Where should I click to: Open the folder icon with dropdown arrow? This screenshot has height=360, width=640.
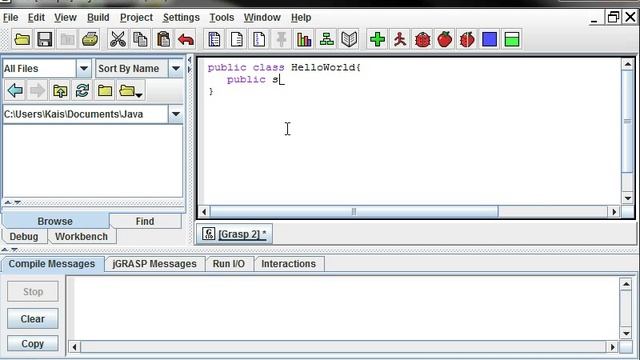[131, 90]
